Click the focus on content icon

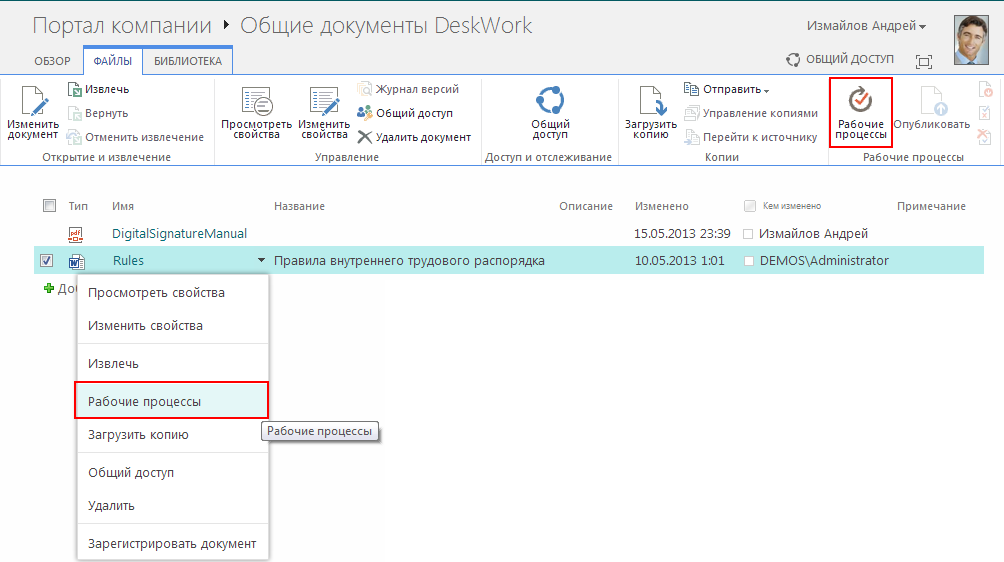click(x=923, y=61)
